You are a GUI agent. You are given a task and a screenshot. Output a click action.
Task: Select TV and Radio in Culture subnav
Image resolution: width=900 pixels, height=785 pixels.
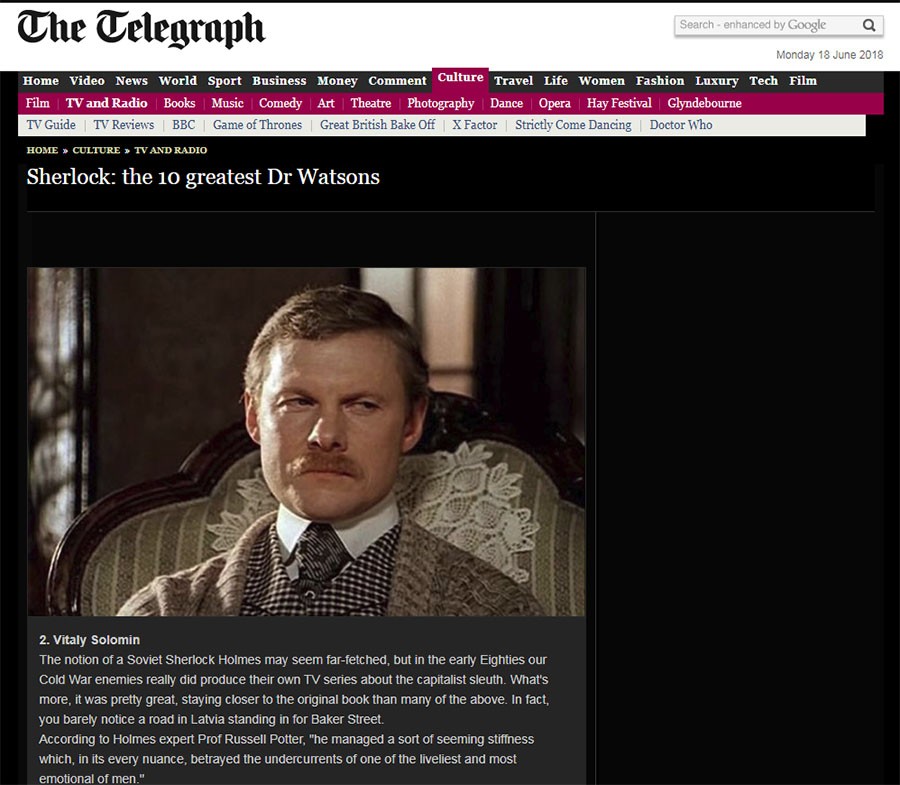click(106, 103)
